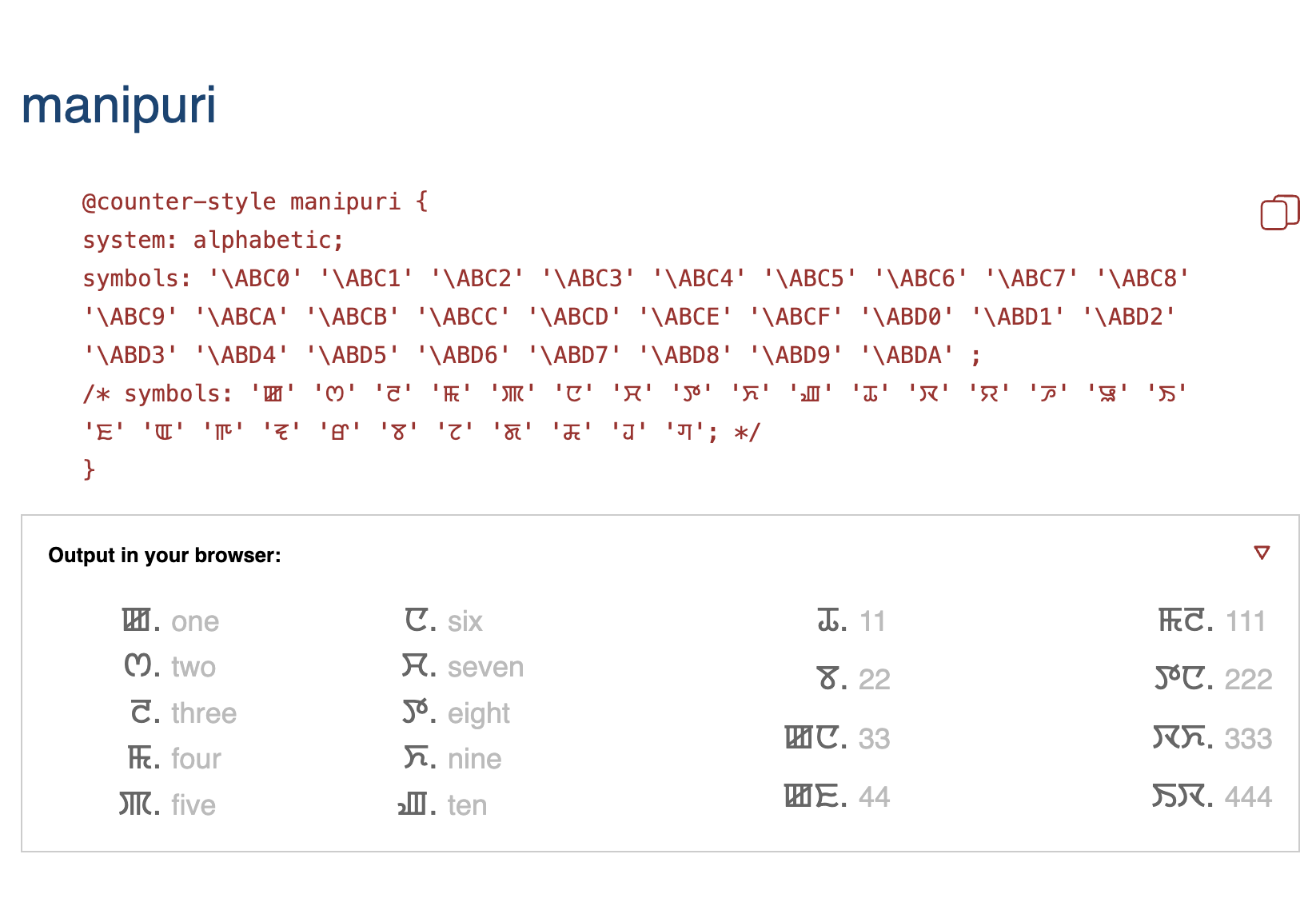Click the 'Output in your browser:' label
The width and height of the screenshot is (1316, 918).
coord(165,556)
